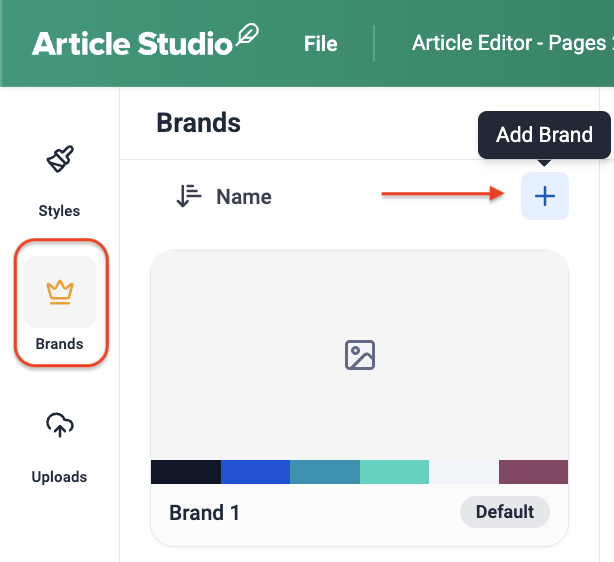This screenshot has height=562, width=614.
Task: Pick the plum purple swatch in Brand 1
Action: pyautogui.click(x=533, y=472)
